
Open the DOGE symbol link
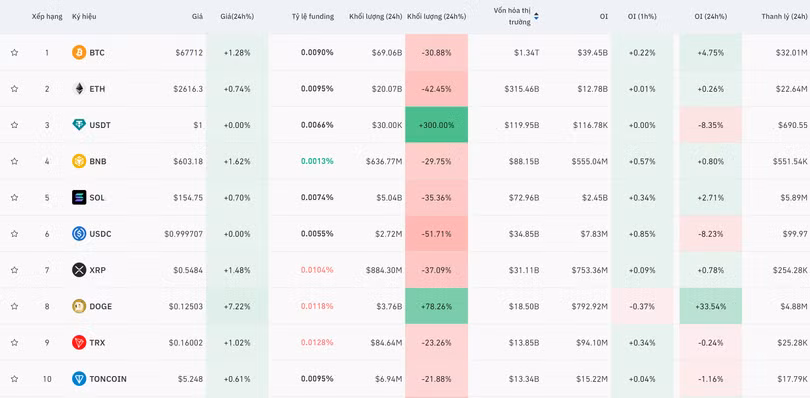tap(101, 306)
